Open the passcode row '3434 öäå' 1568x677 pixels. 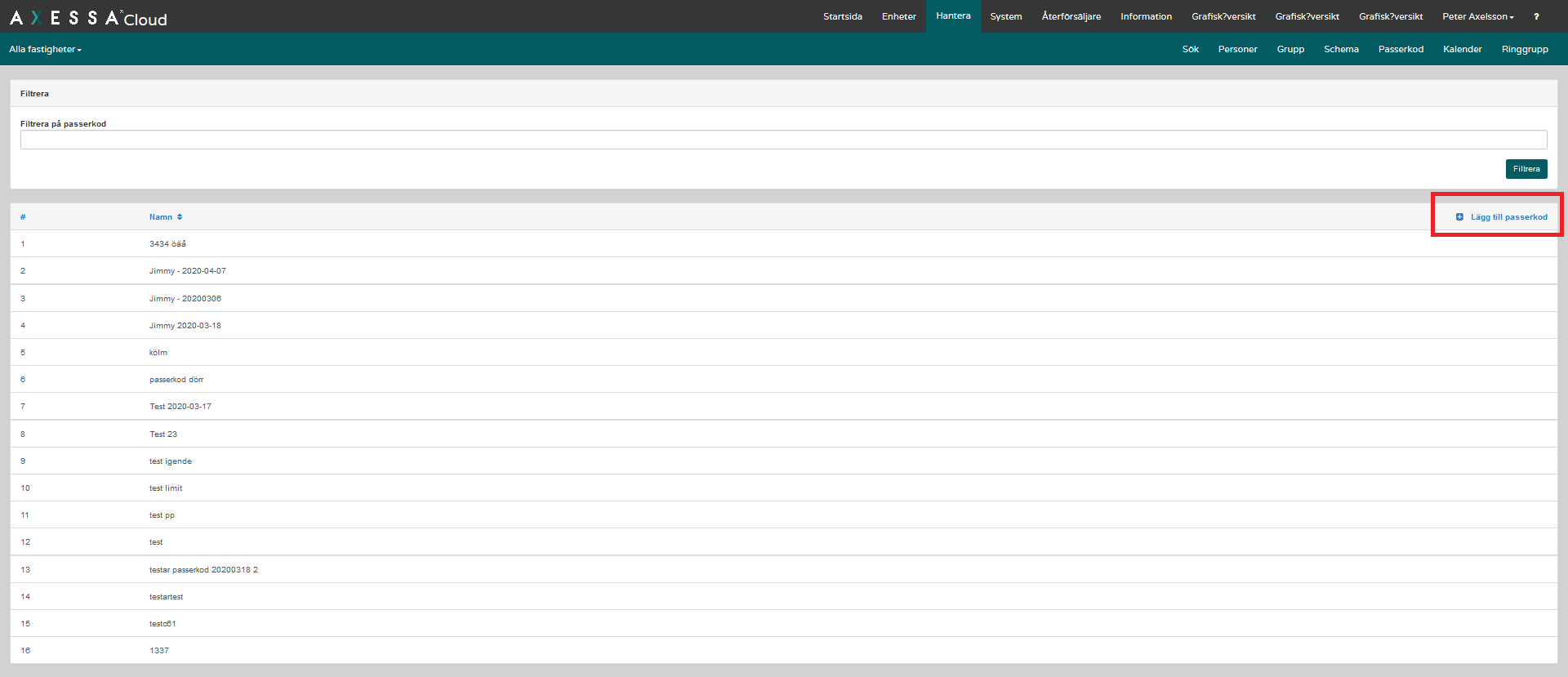tap(783, 243)
